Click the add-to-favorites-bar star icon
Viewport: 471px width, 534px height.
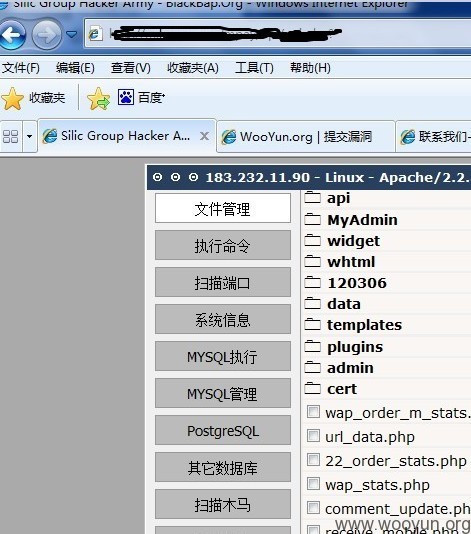98,99
